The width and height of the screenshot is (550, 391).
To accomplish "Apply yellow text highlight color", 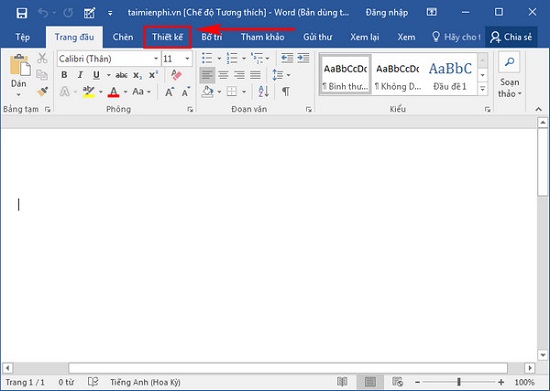I will click(88, 92).
